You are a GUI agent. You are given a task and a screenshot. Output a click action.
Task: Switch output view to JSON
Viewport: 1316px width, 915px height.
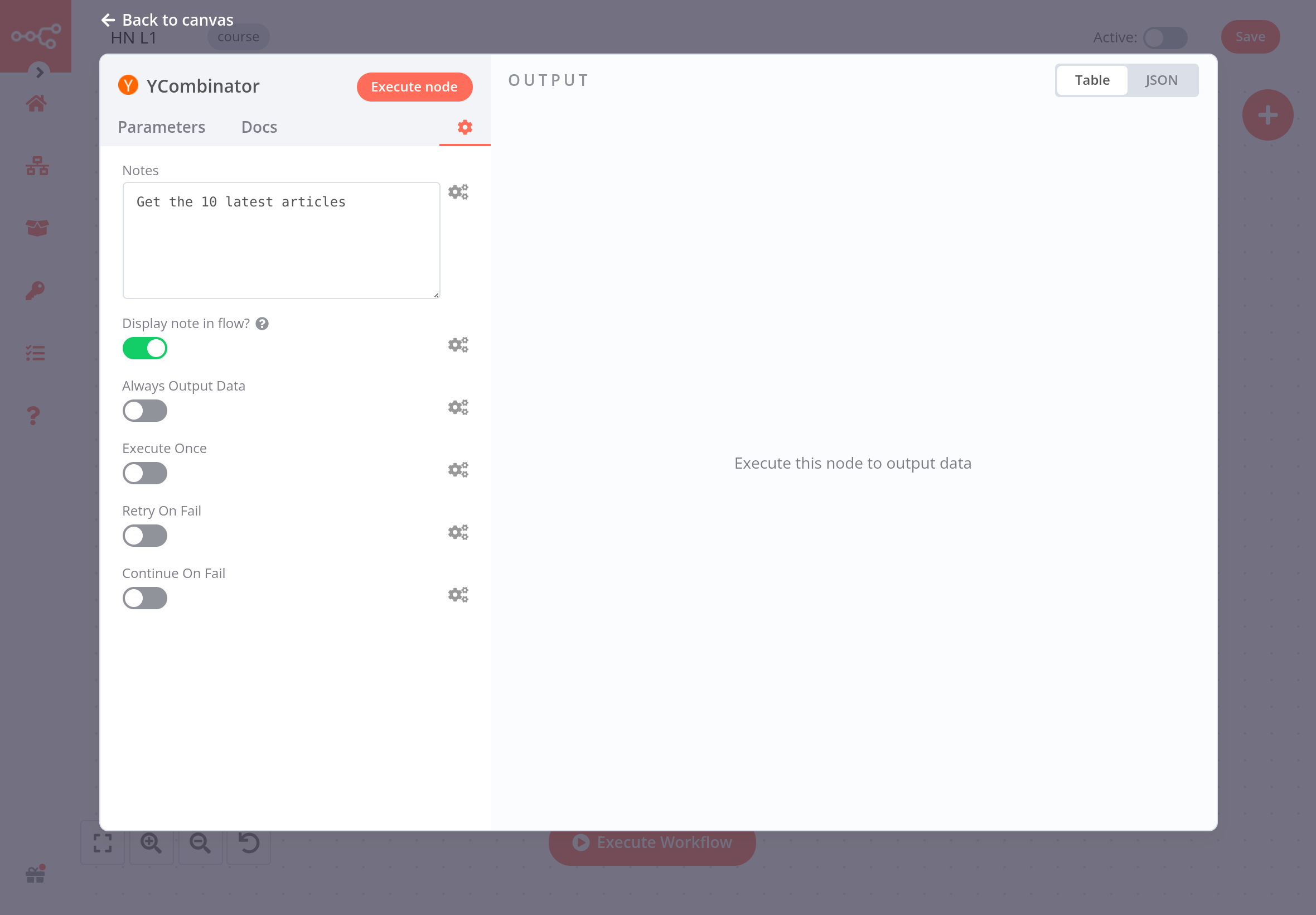tap(1161, 80)
